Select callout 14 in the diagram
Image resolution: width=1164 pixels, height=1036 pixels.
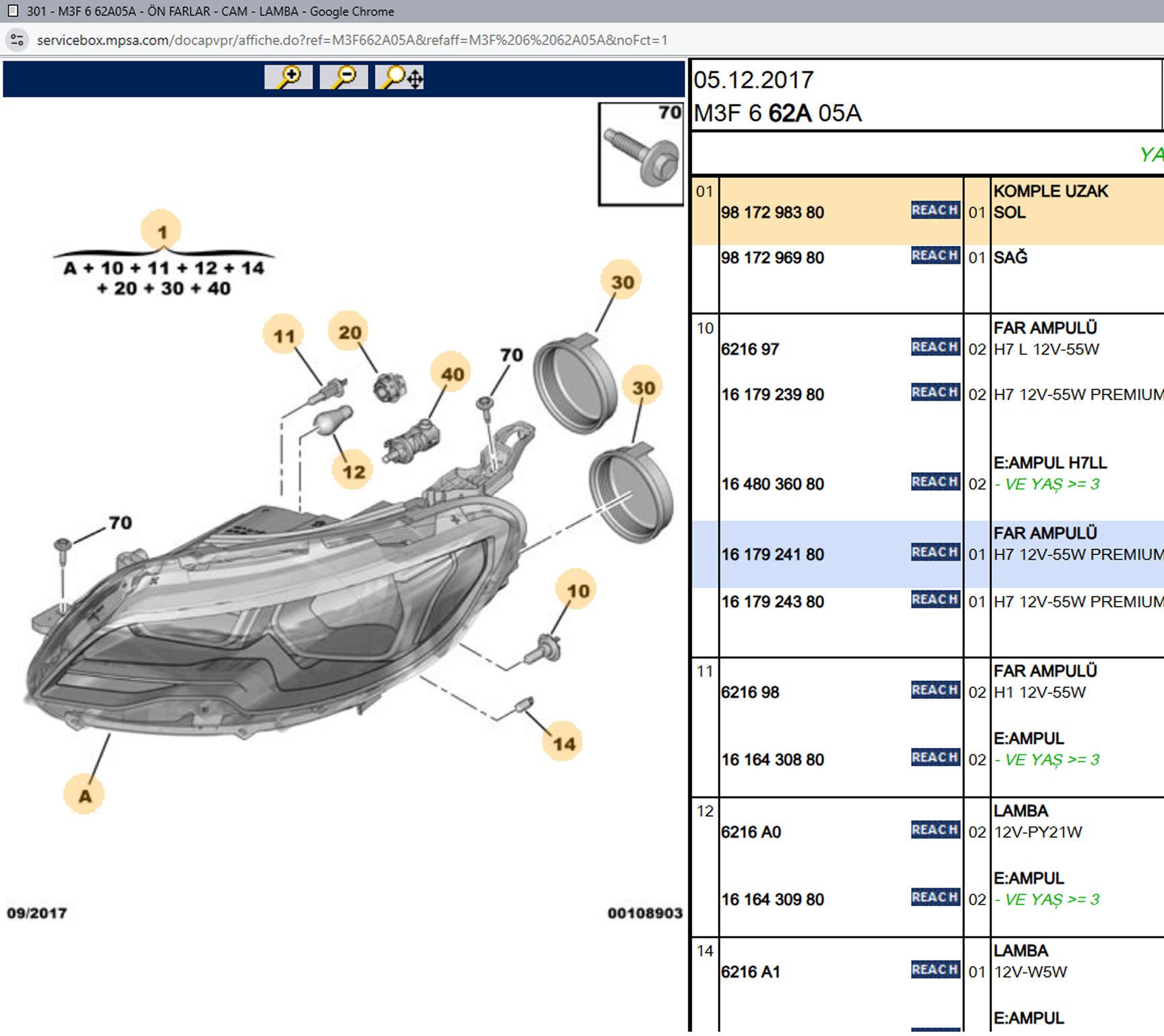click(564, 743)
